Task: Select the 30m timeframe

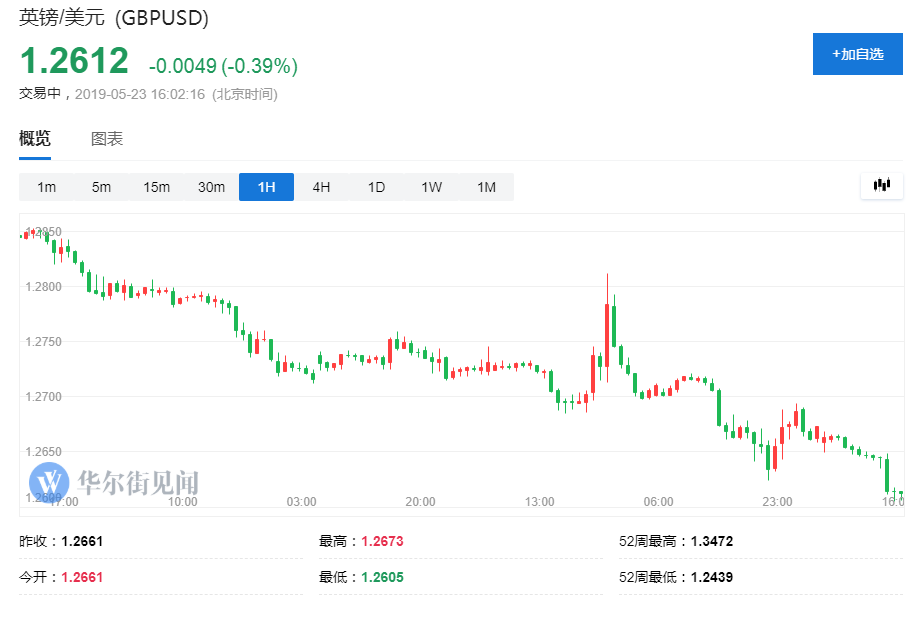Action: 211,187
